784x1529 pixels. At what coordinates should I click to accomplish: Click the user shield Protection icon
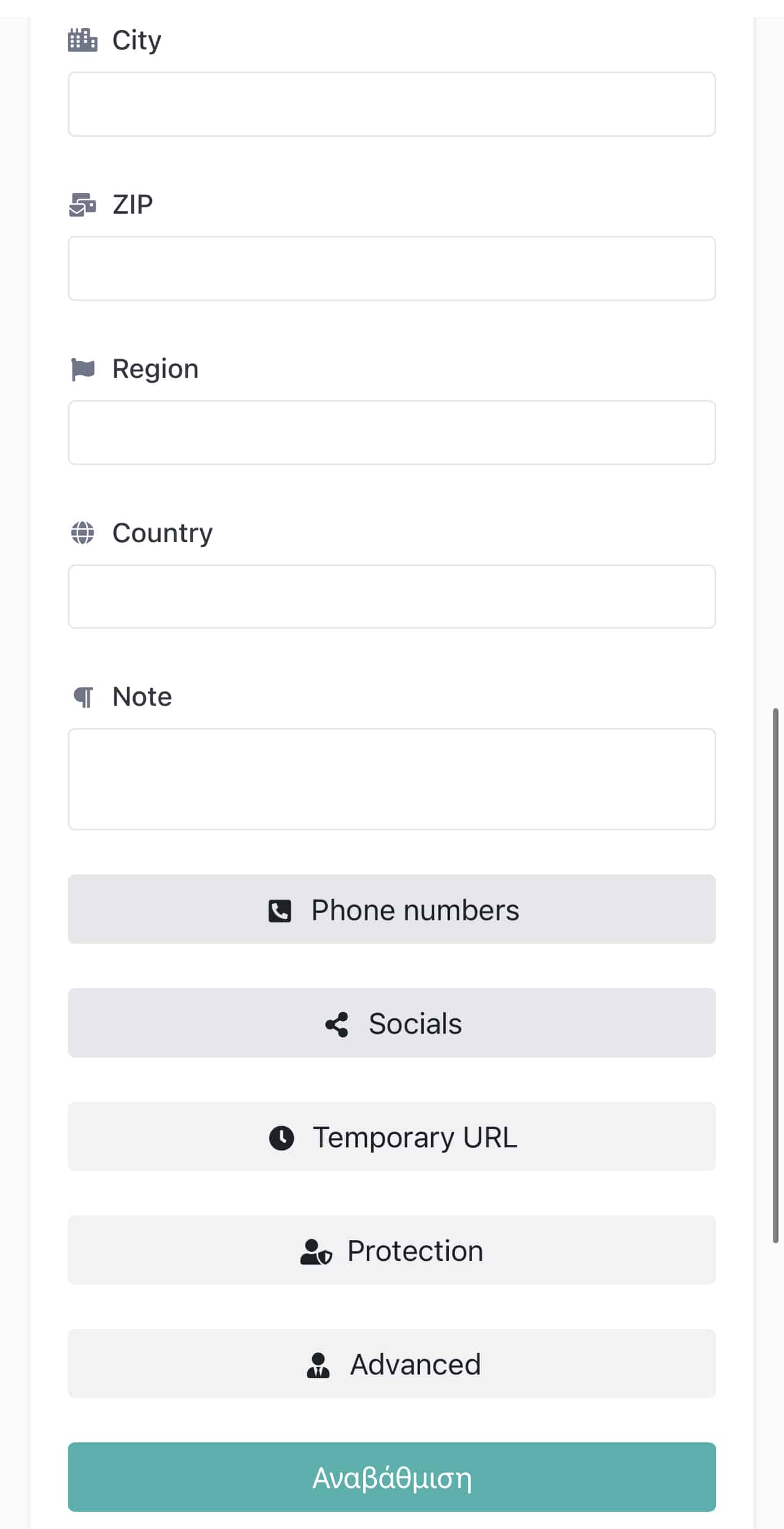tap(316, 1251)
